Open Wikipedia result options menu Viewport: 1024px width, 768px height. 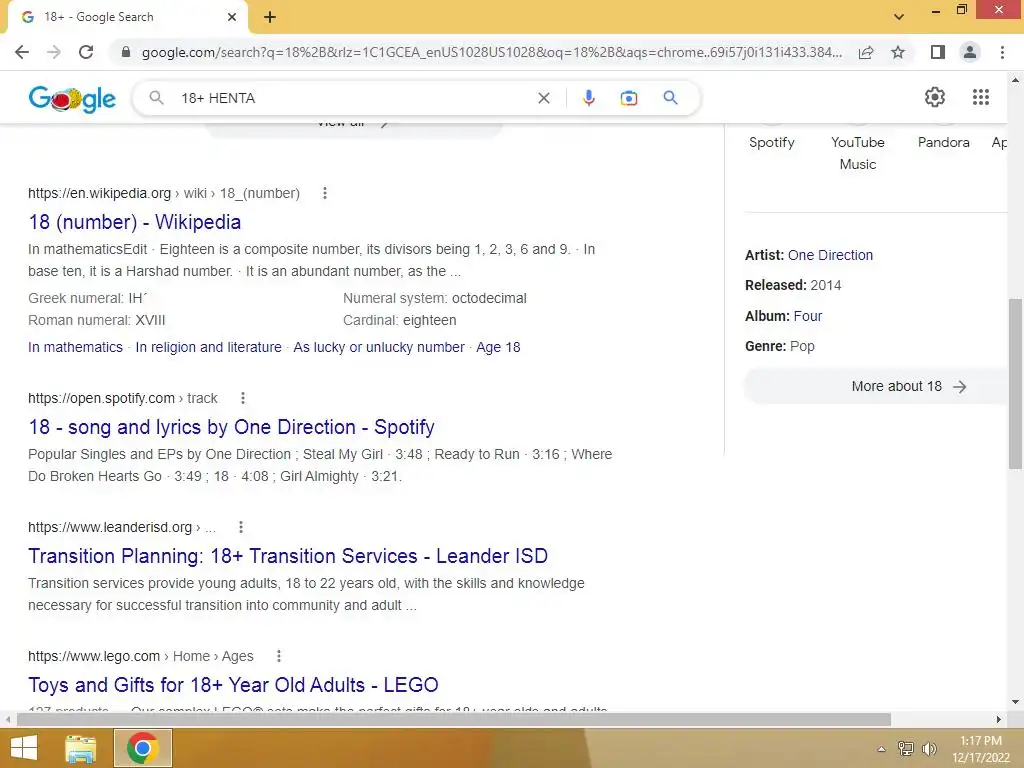(x=325, y=193)
